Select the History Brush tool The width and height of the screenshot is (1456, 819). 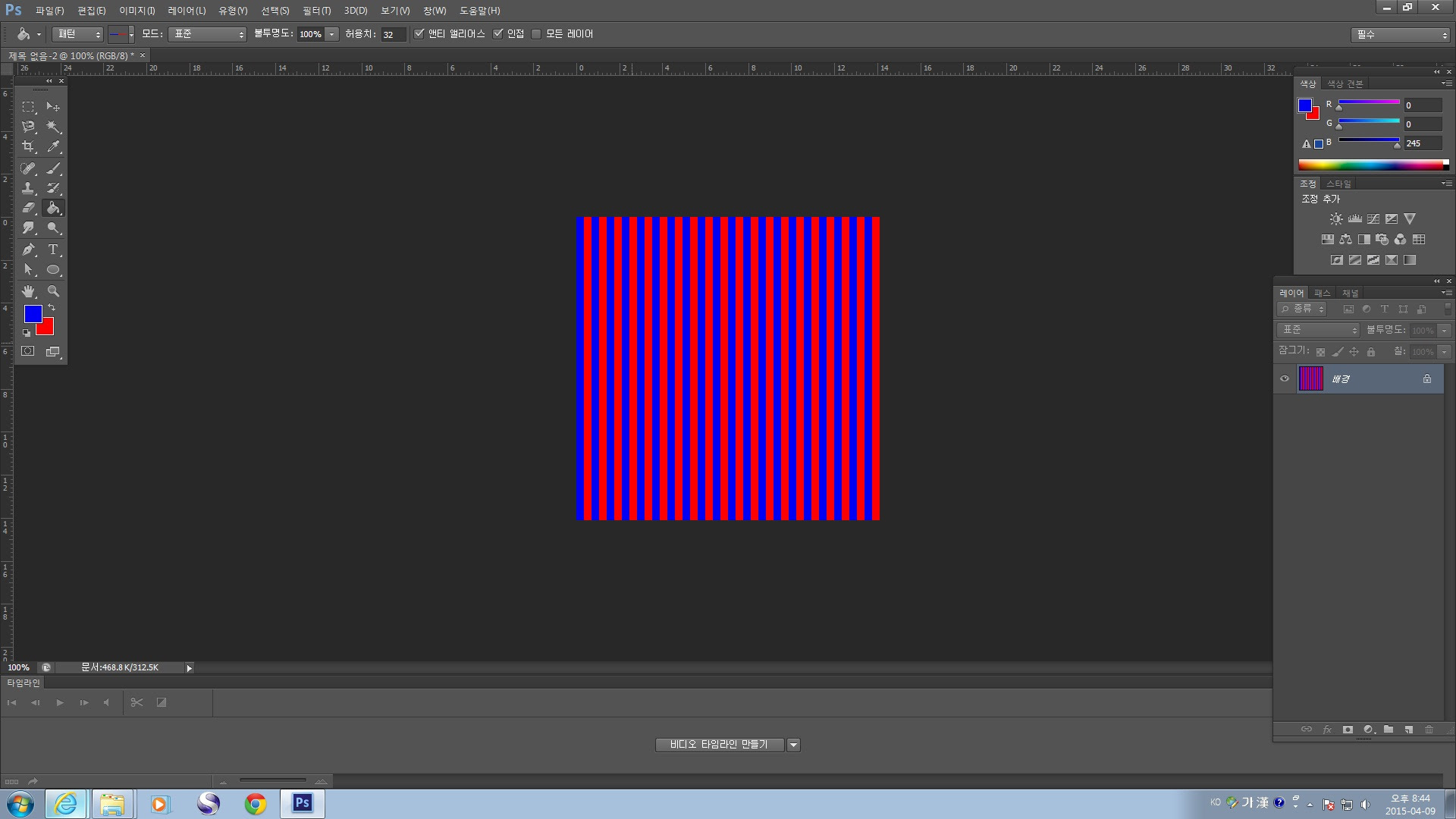click(53, 188)
